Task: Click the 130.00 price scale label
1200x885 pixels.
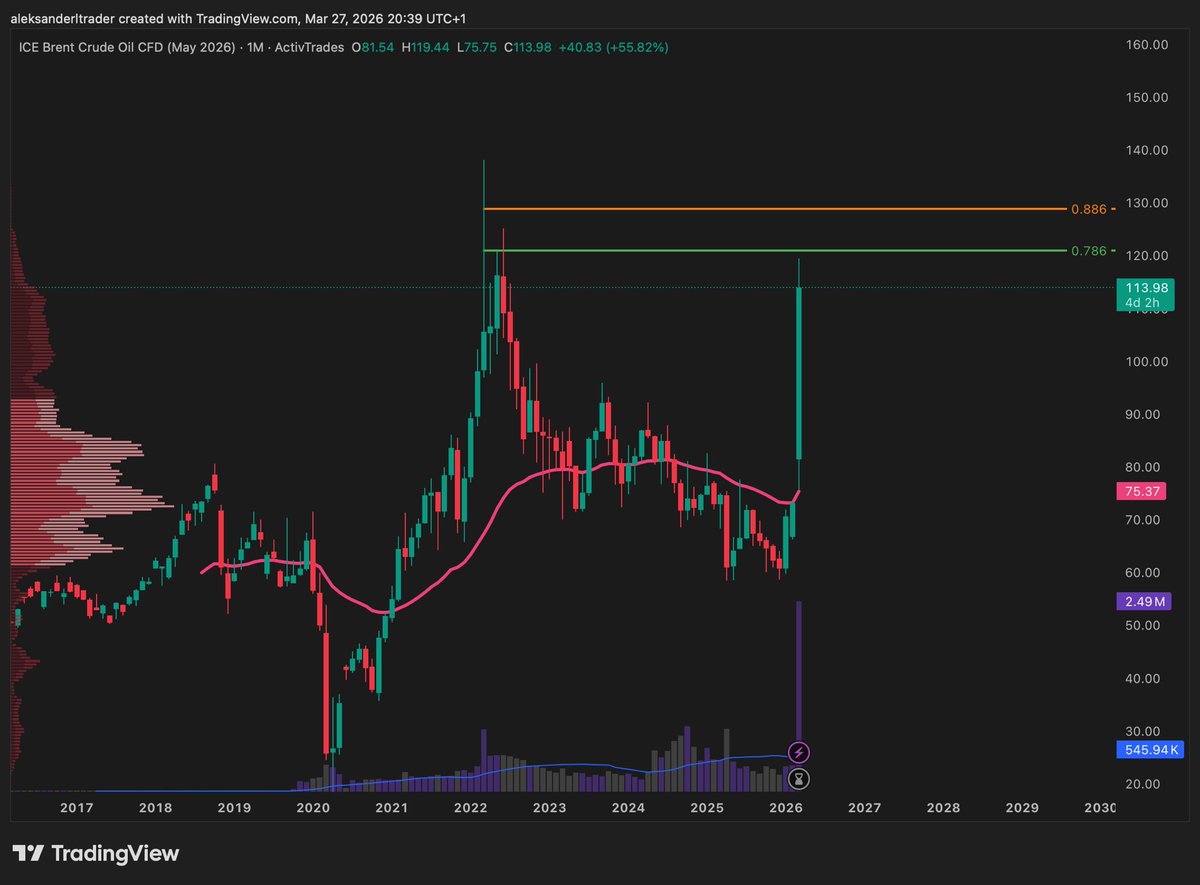Action: 1145,203
